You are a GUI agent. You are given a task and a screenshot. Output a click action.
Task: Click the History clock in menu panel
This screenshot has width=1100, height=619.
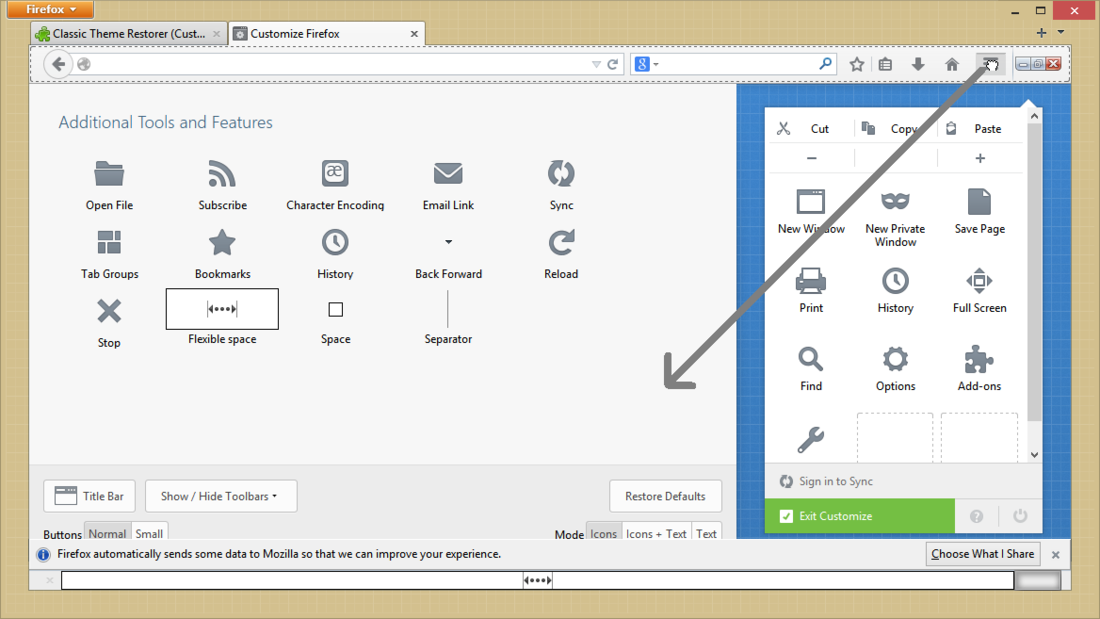895,281
